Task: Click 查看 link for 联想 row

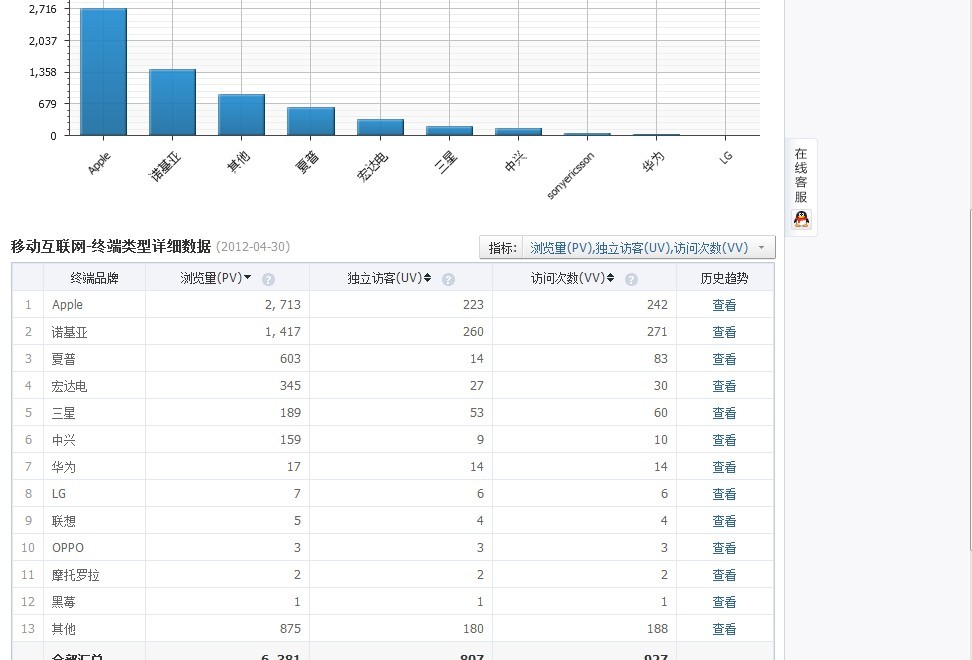Action: click(x=724, y=521)
